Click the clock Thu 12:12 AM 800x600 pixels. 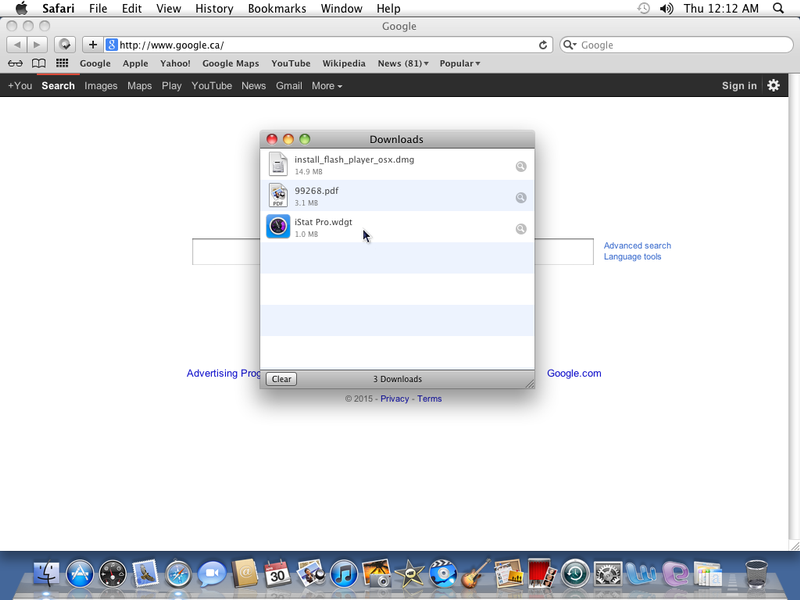click(721, 8)
